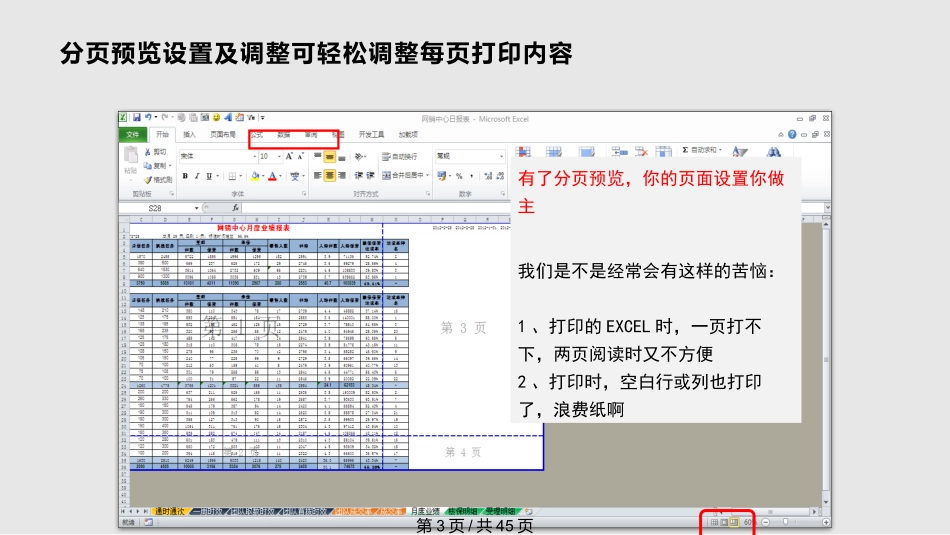This screenshot has width=950, height=535.
Task: Click the decrease indent icon
Action: coord(359,176)
